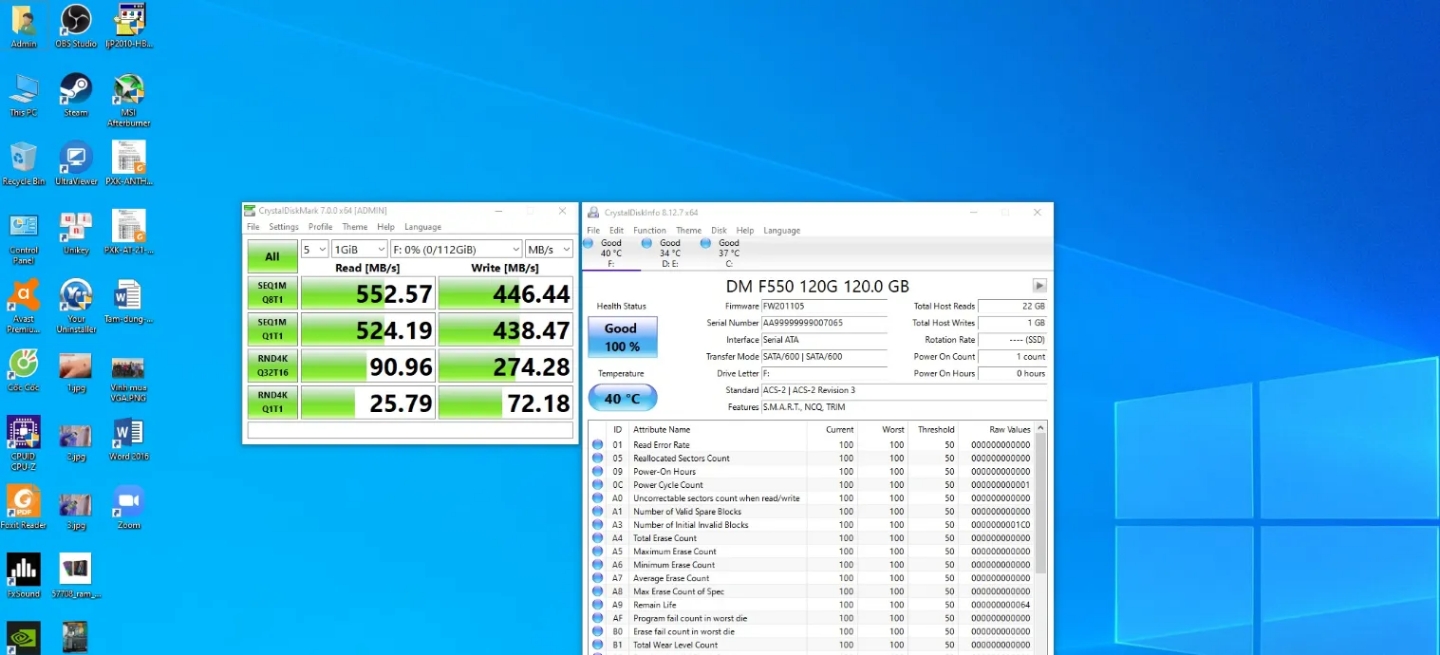Open Cốc Cốc browser shortcut
Image resolution: width=1440 pixels, height=655 pixels.
click(24, 370)
